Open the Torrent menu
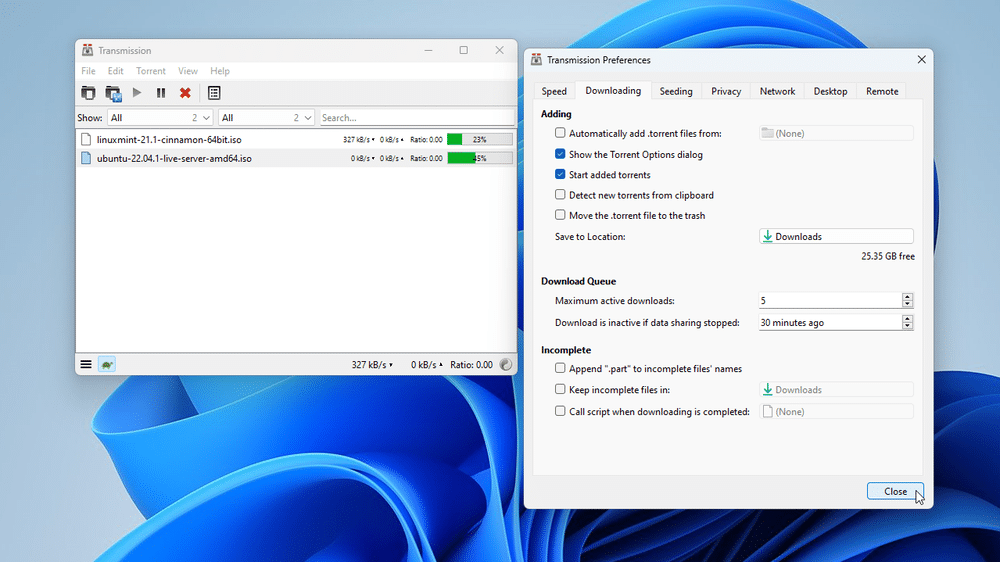This screenshot has height=562, width=1000. coord(151,71)
